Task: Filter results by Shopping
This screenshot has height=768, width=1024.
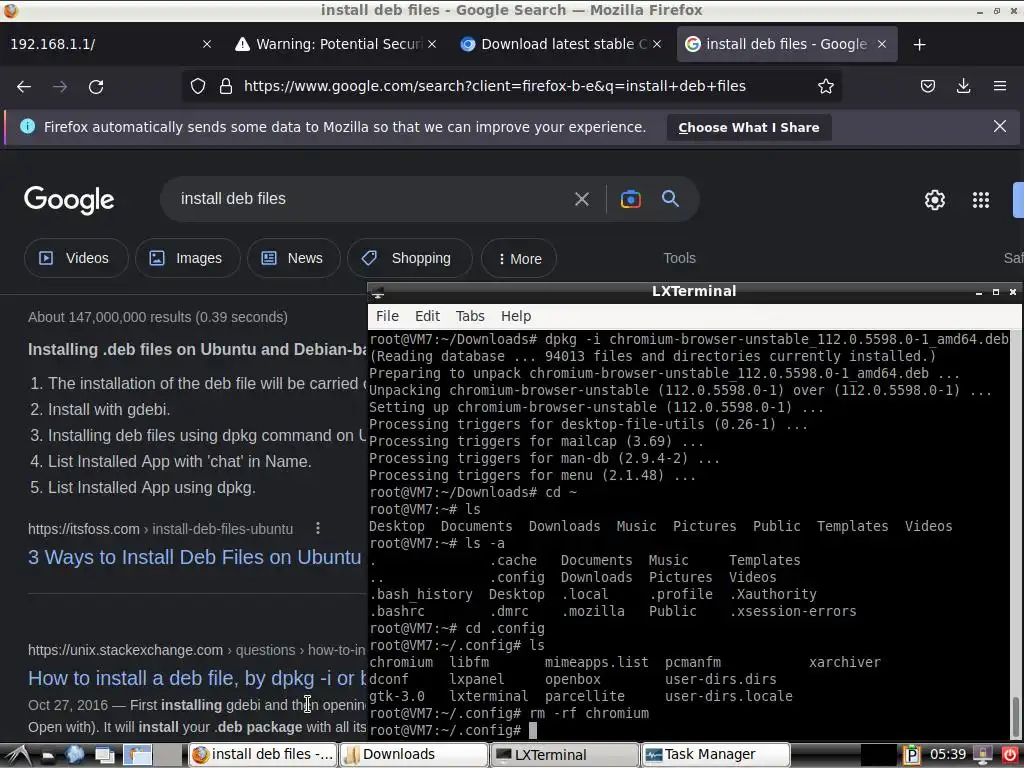Action: point(409,258)
